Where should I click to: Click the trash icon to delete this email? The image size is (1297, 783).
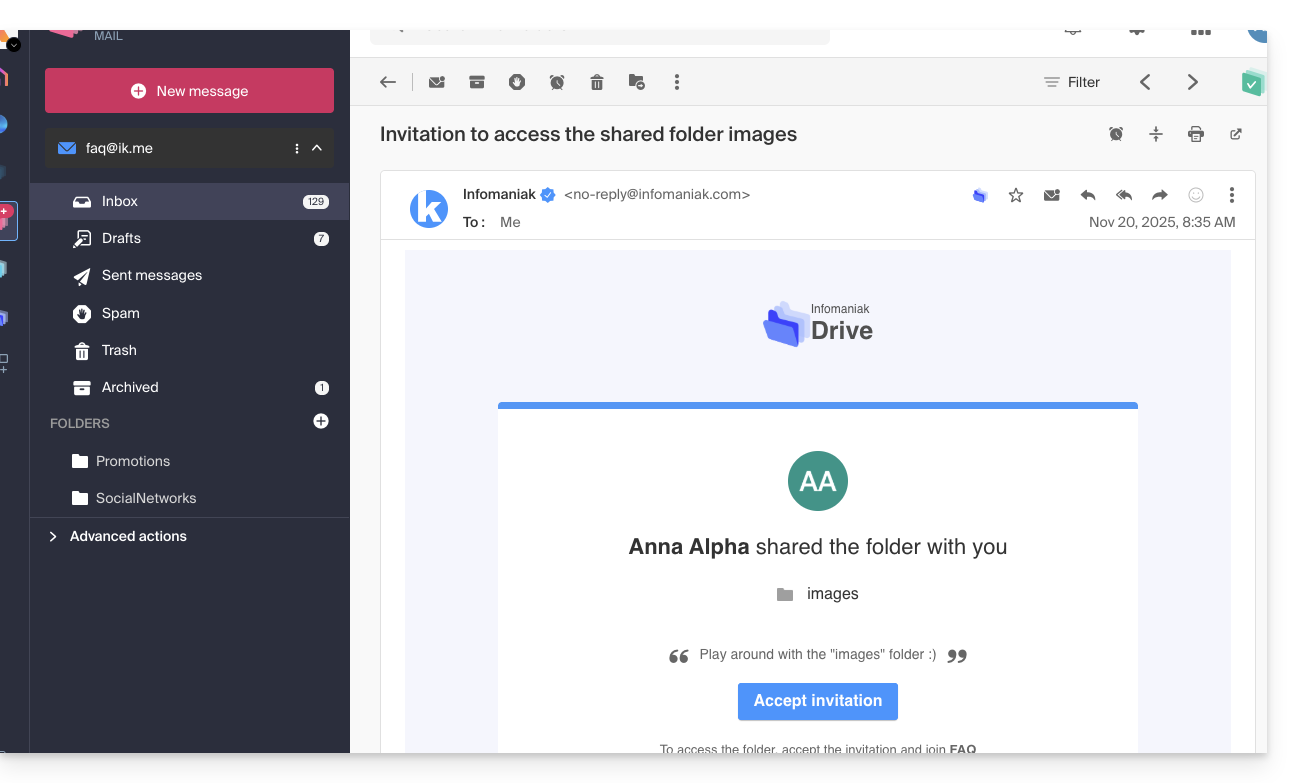[597, 83]
